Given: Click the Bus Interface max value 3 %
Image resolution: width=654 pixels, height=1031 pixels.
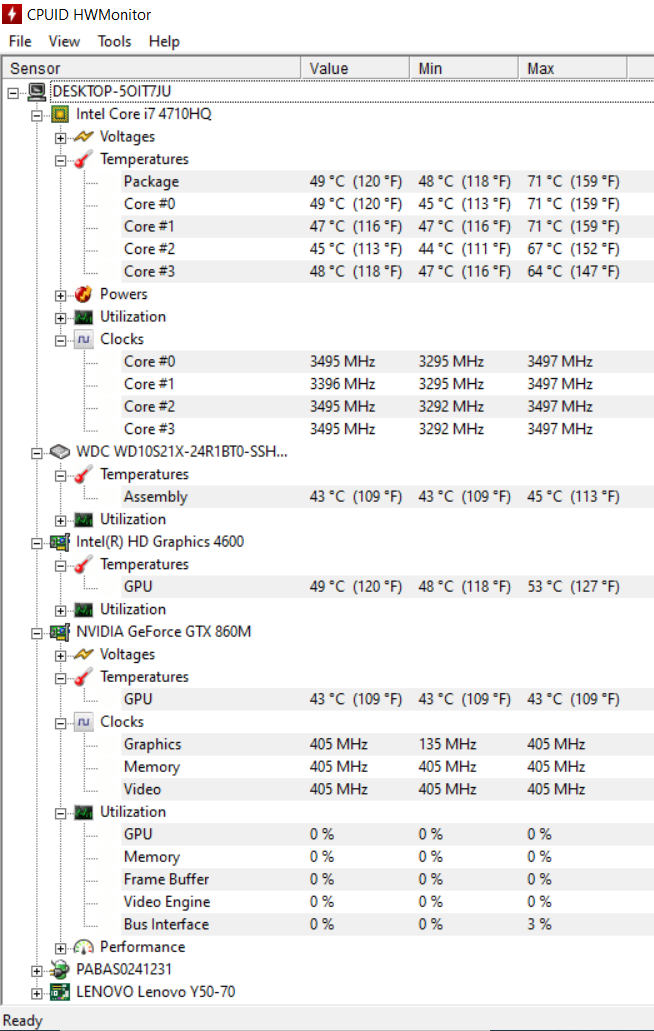Looking at the screenshot, I should coord(539,924).
